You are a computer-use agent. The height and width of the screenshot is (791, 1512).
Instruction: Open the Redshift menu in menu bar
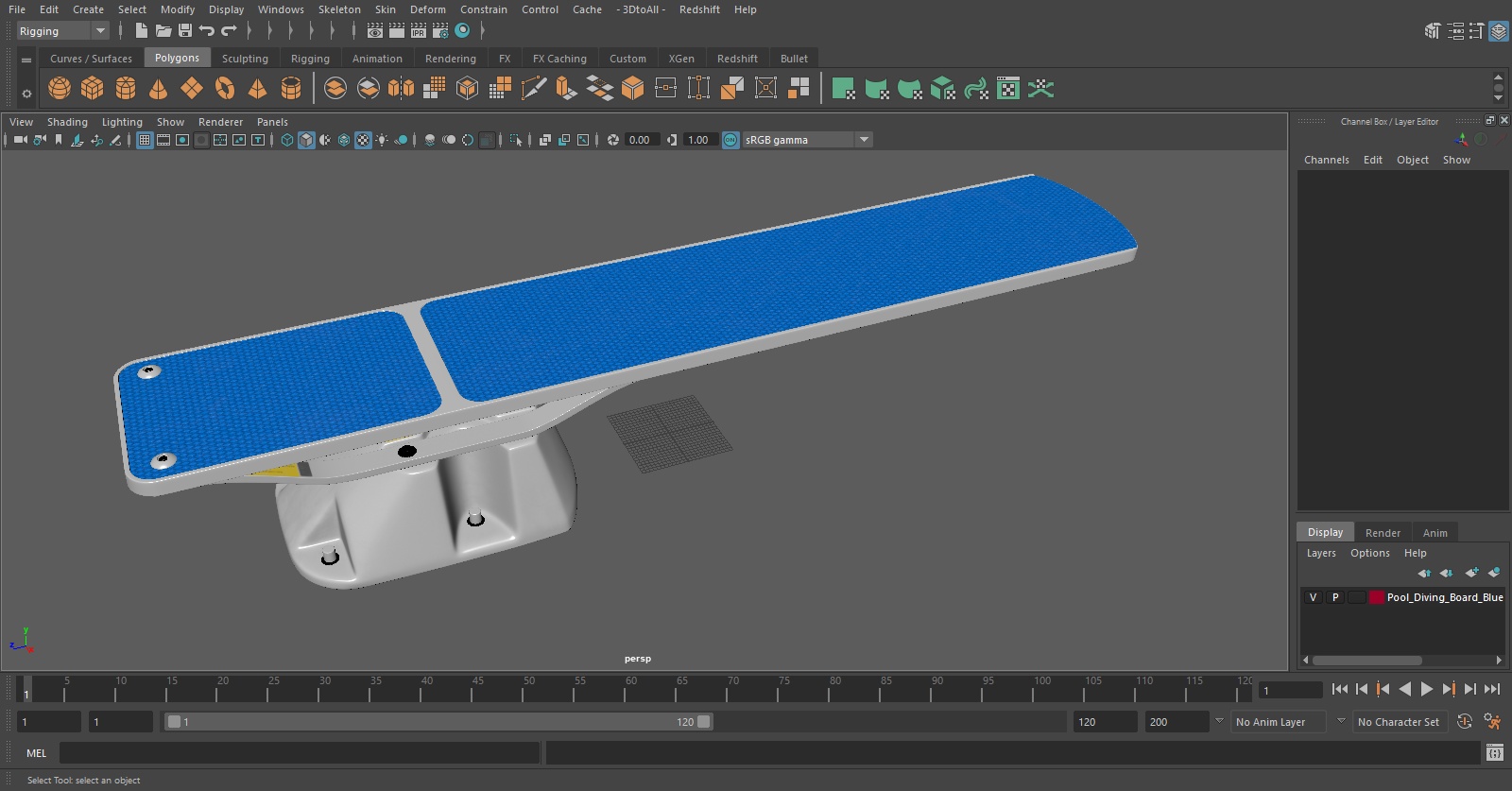[699, 9]
